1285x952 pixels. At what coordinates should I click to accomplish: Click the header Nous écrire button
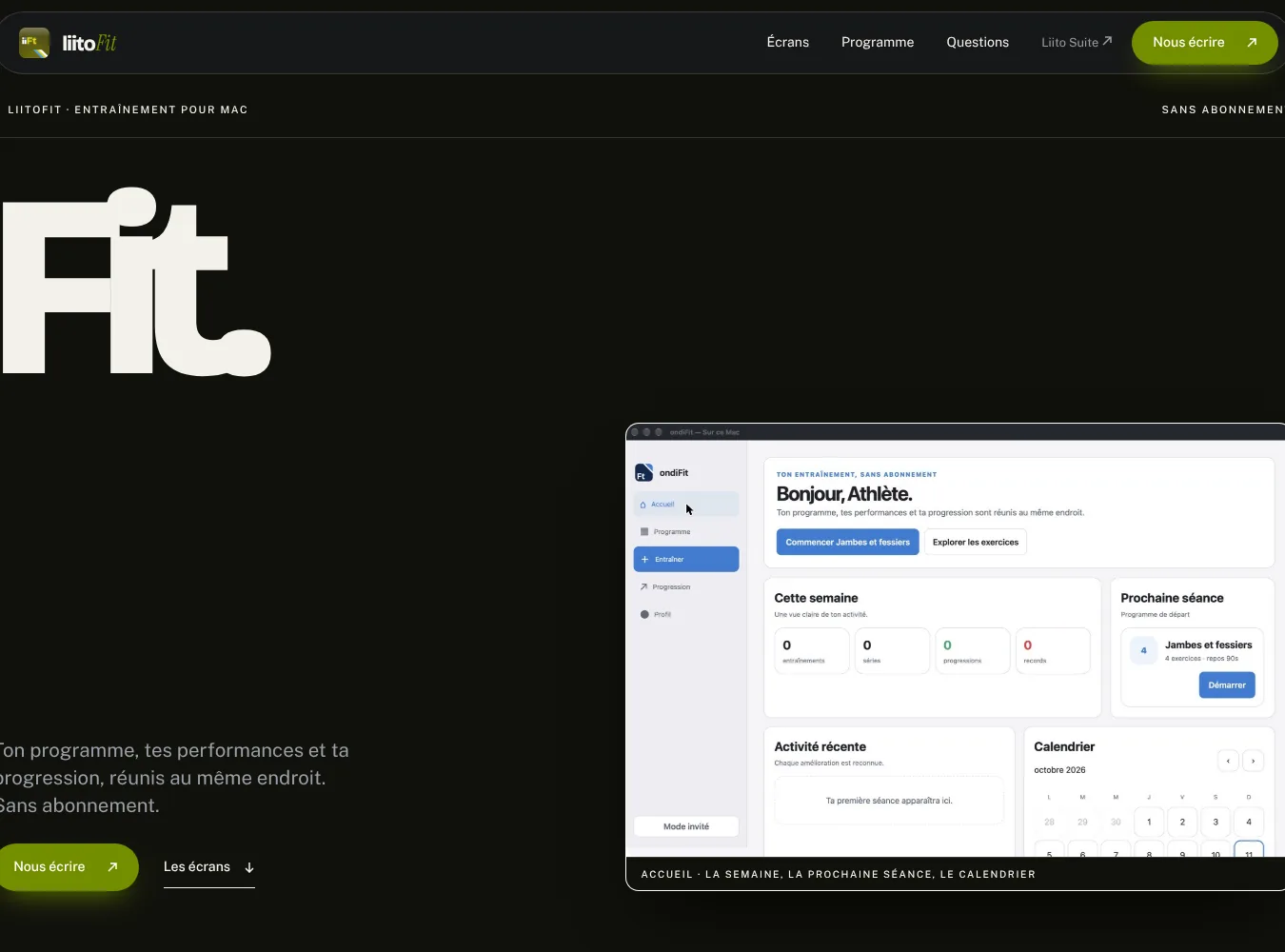tap(1204, 43)
